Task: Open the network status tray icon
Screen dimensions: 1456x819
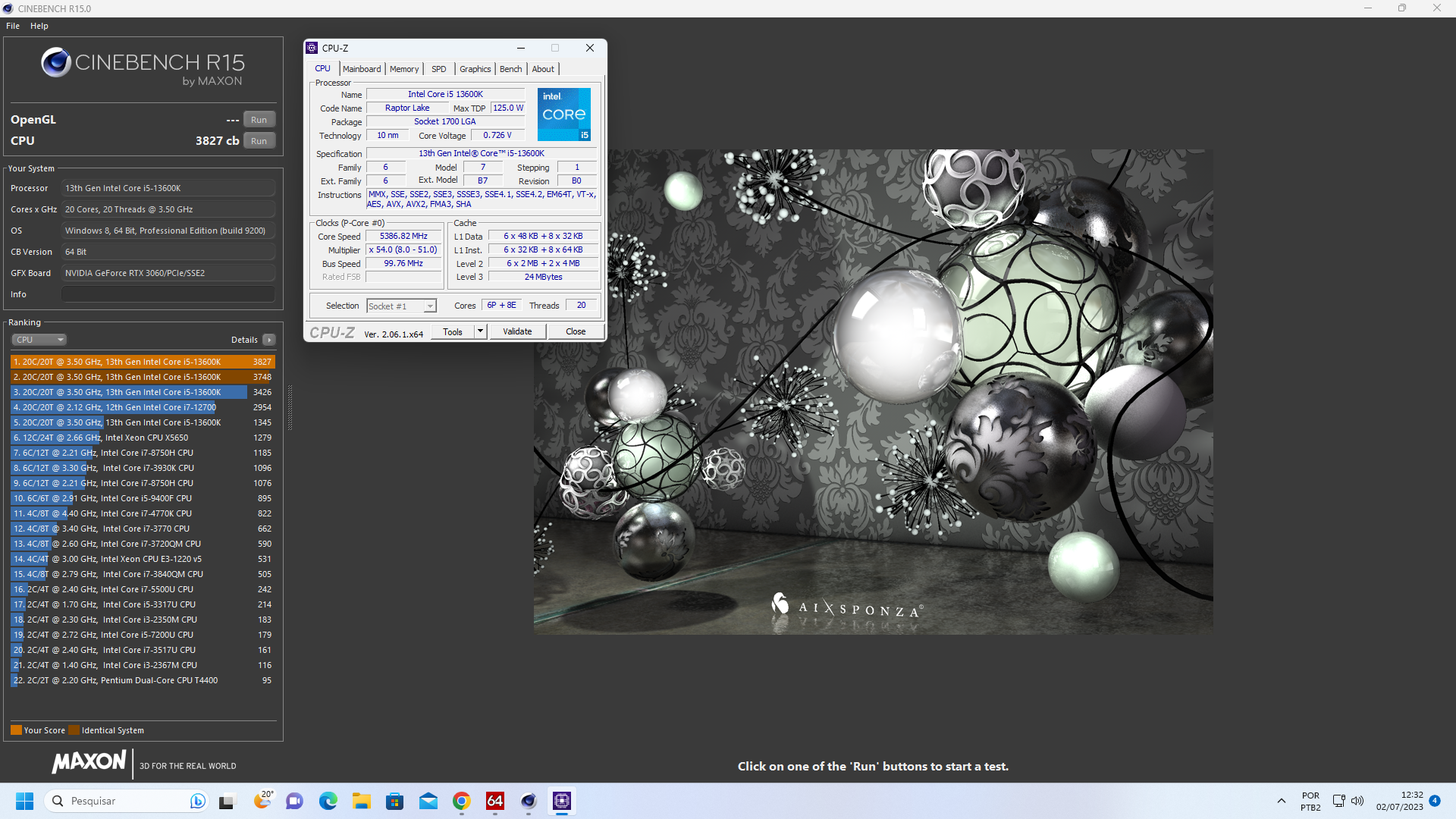Action: 1338,801
